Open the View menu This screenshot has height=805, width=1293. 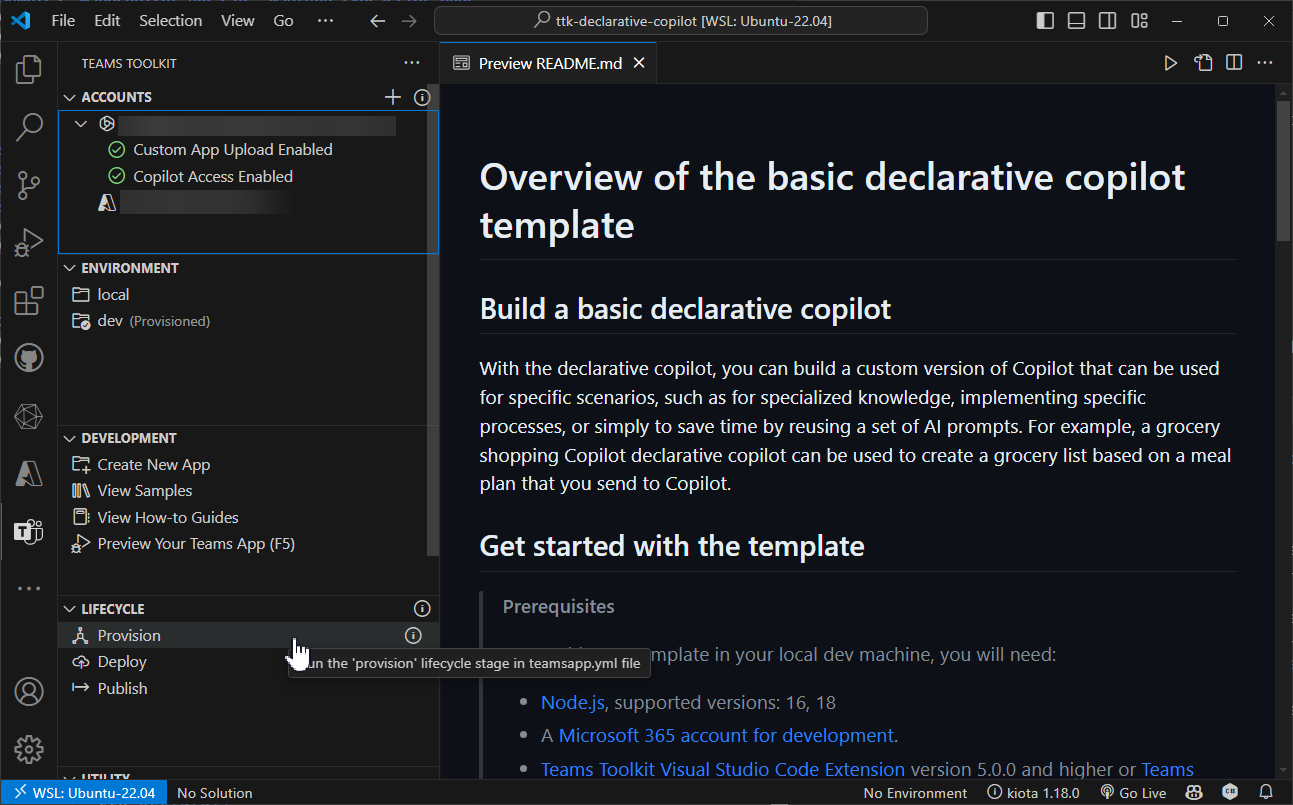[237, 21]
